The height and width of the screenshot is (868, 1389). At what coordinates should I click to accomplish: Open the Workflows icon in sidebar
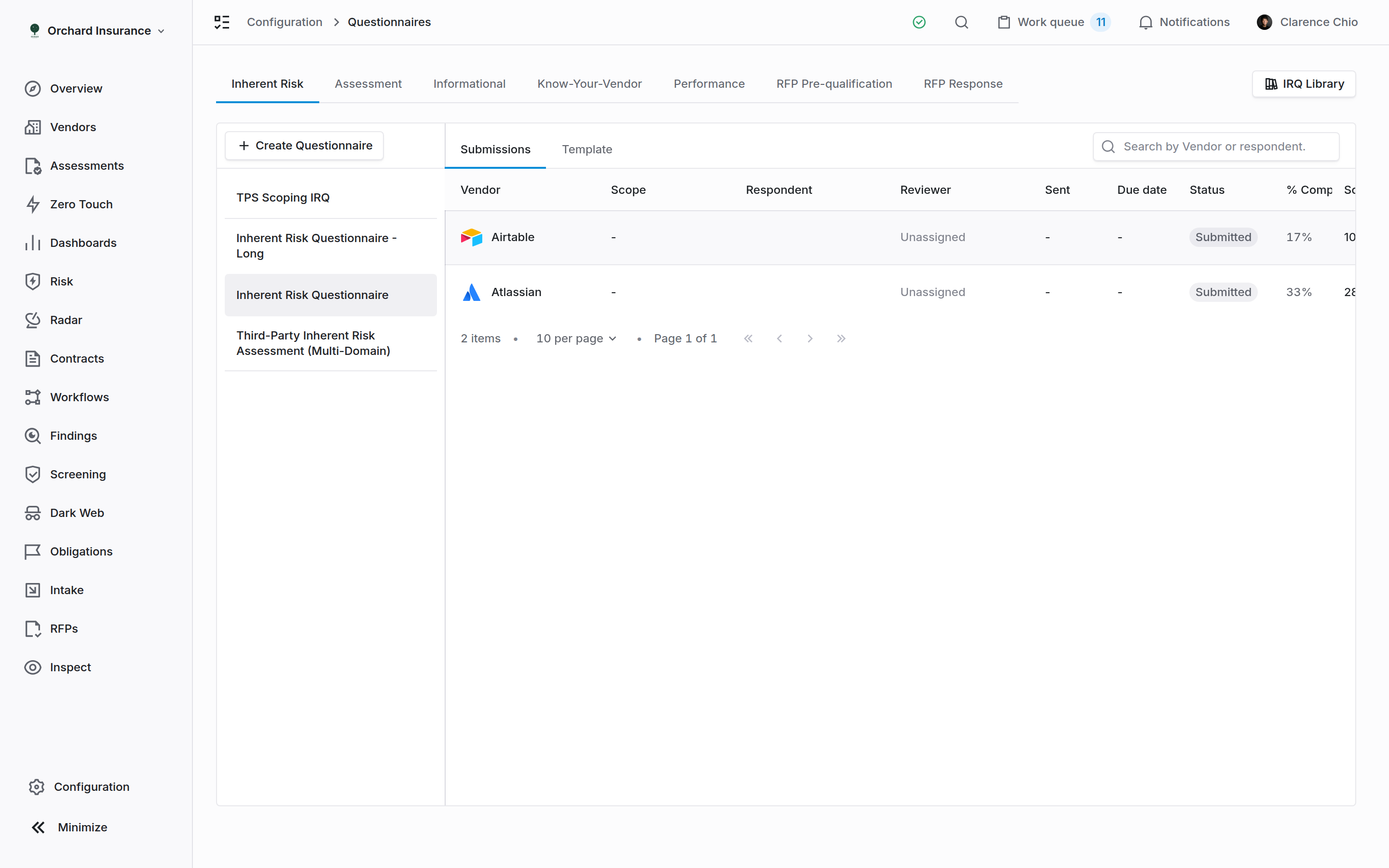tap(33, 397)
